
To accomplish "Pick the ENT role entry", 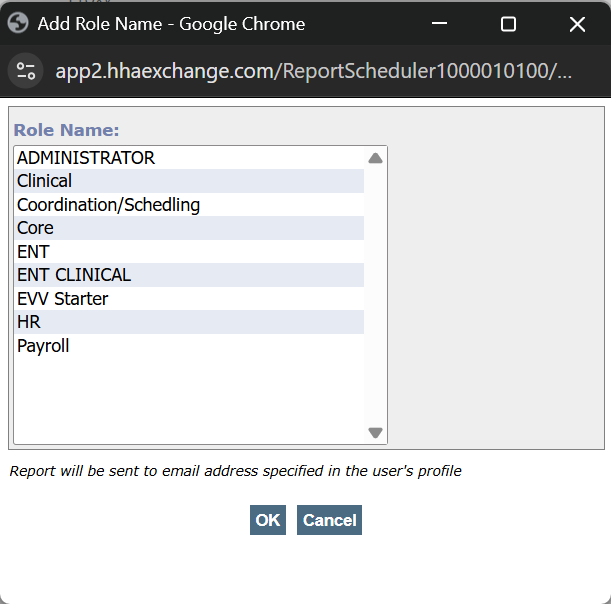I will 33,252.
